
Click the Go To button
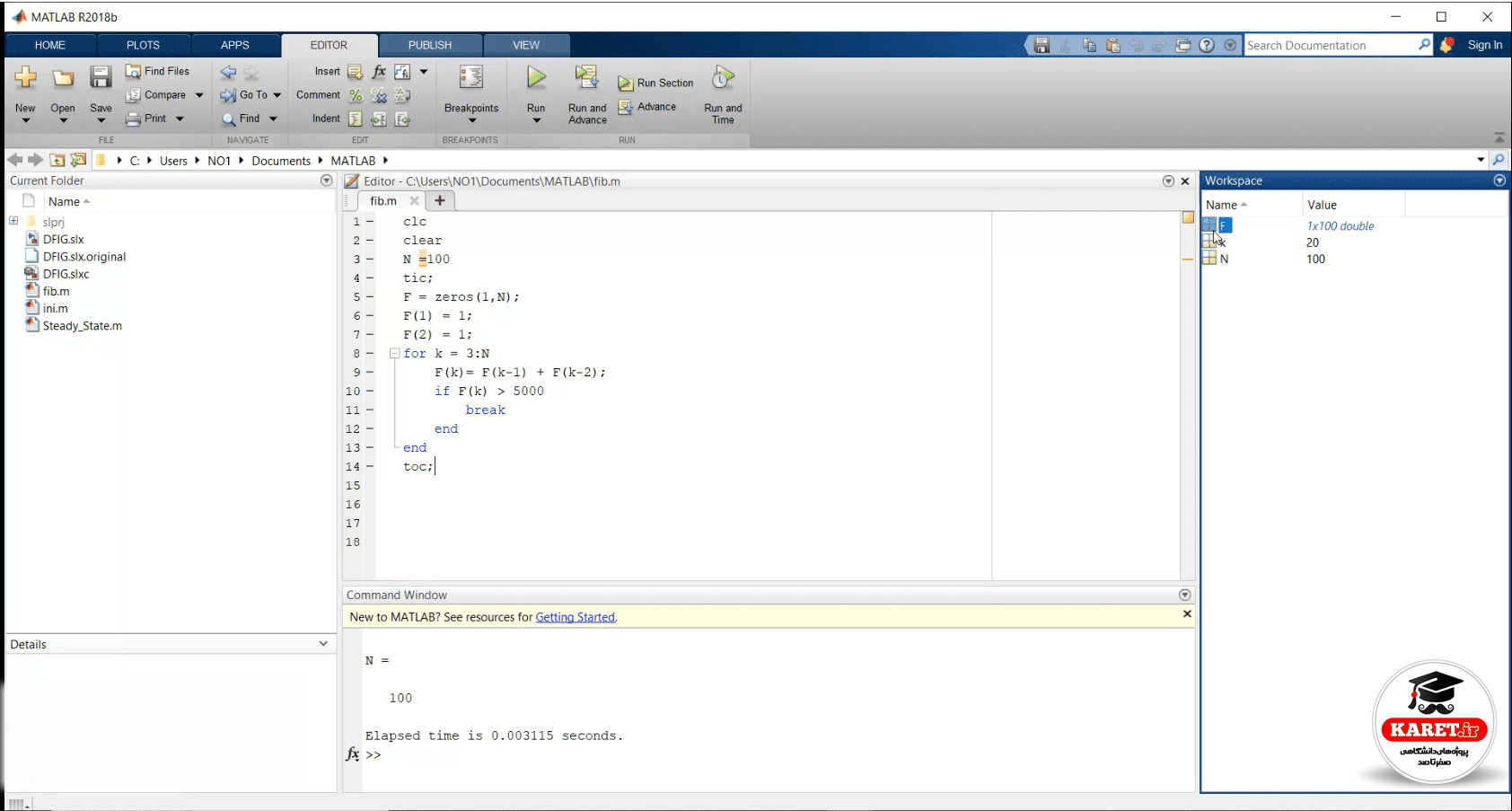[x=245, y=94]
